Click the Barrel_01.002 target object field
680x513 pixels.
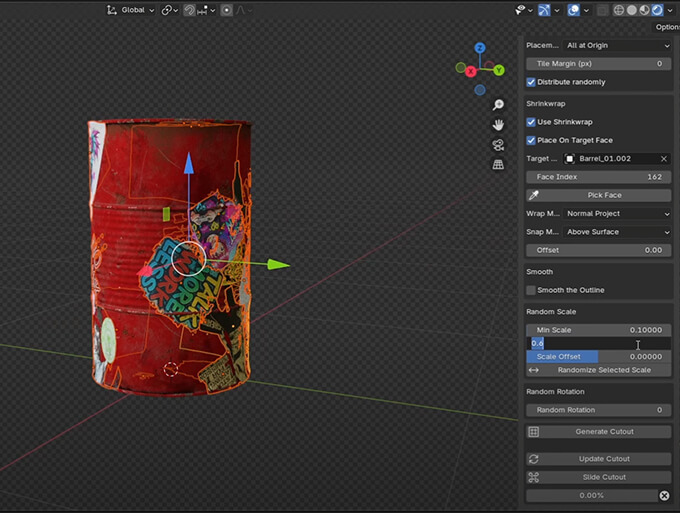[x=611, y=159]
